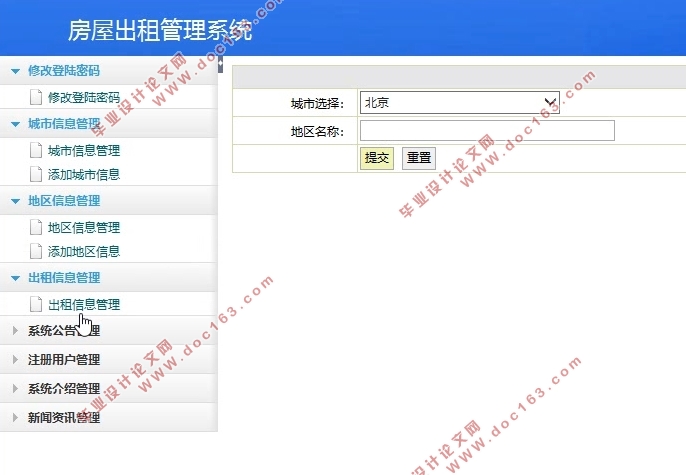Collapse the 出租信息管理 section arrow

pyautogui.click(x=15, y=278)
